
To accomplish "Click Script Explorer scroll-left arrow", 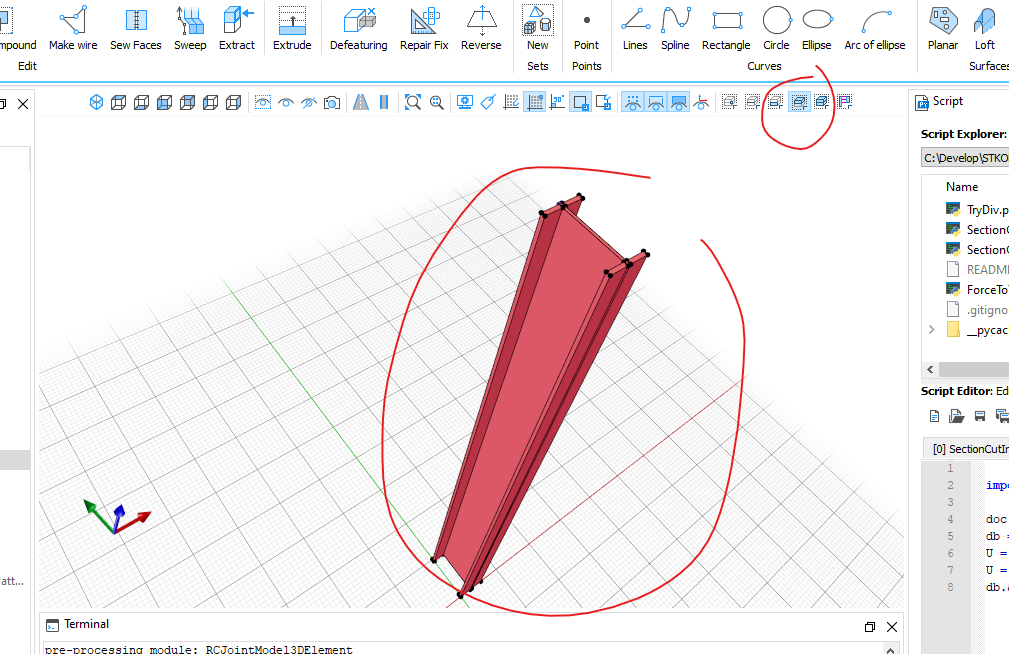I will (930, 369).
